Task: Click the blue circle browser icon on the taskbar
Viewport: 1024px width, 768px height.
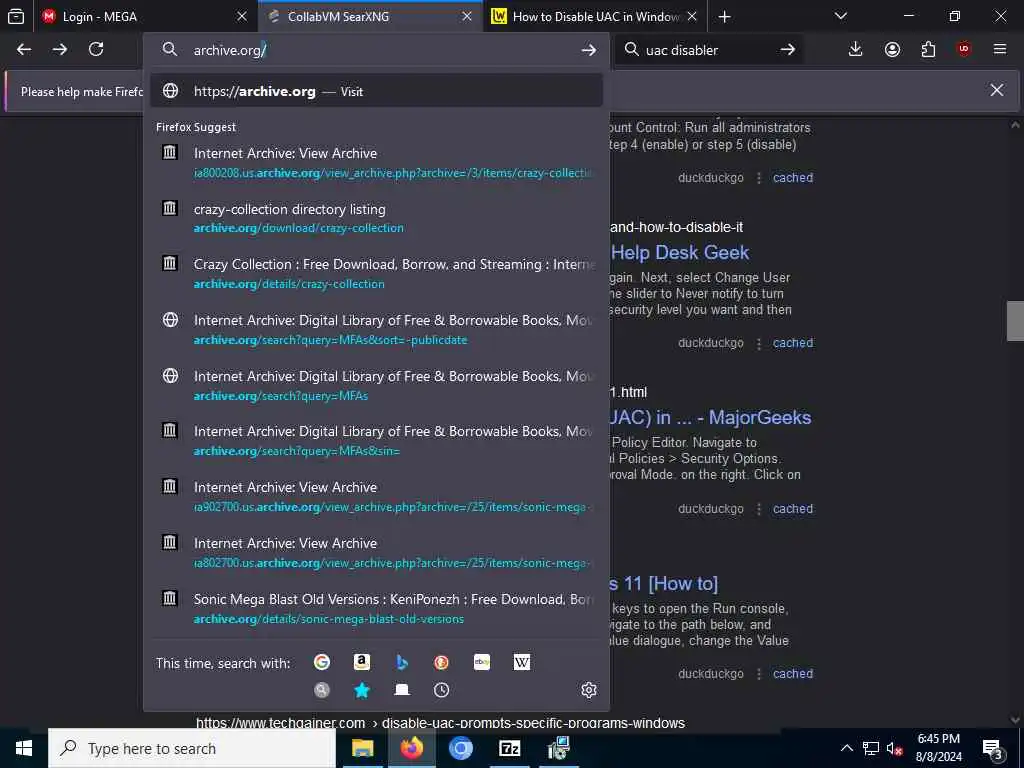Action: (x=460, y=748)
